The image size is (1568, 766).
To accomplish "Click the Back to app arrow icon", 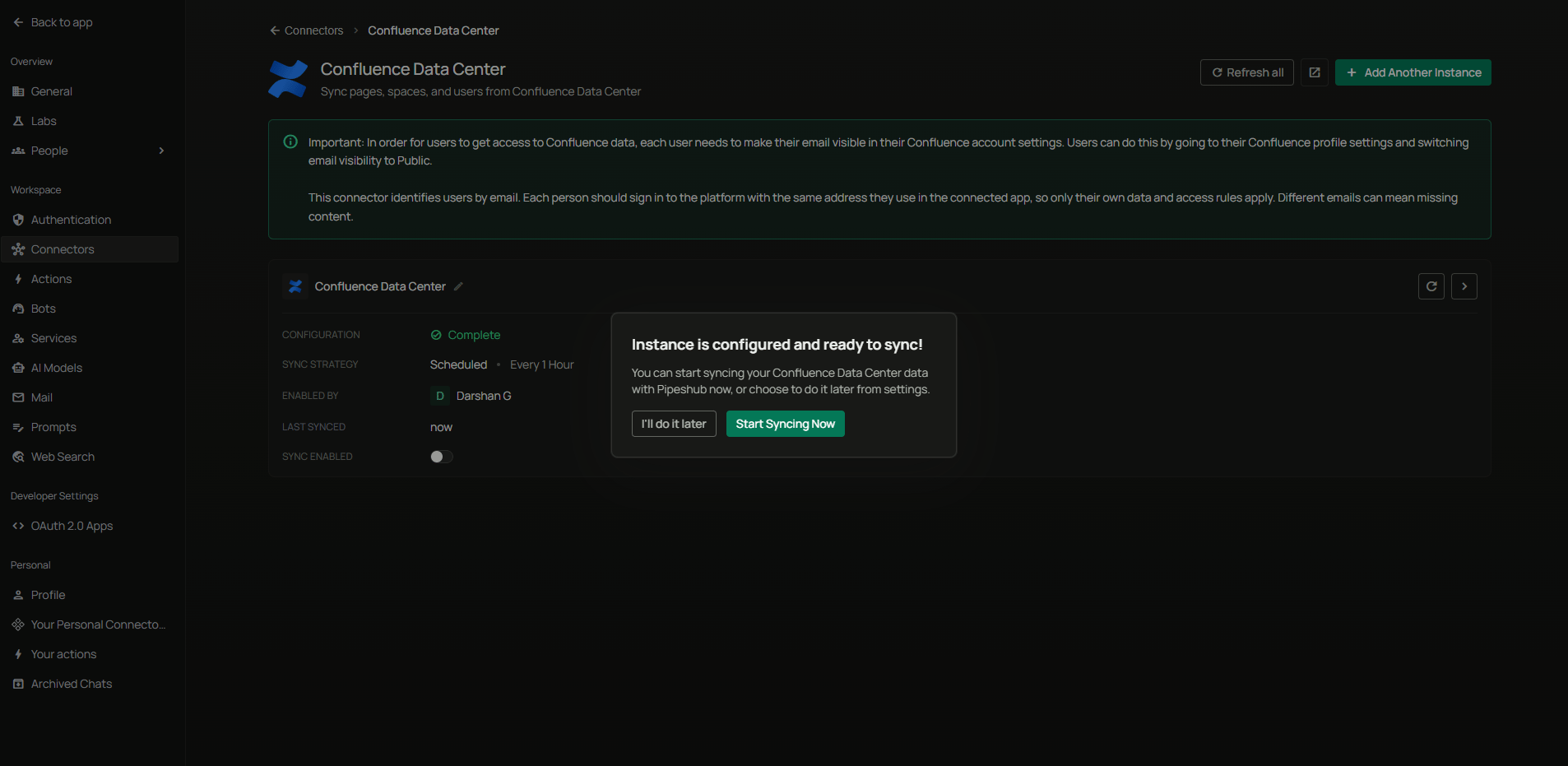I will tap(18, 22).
